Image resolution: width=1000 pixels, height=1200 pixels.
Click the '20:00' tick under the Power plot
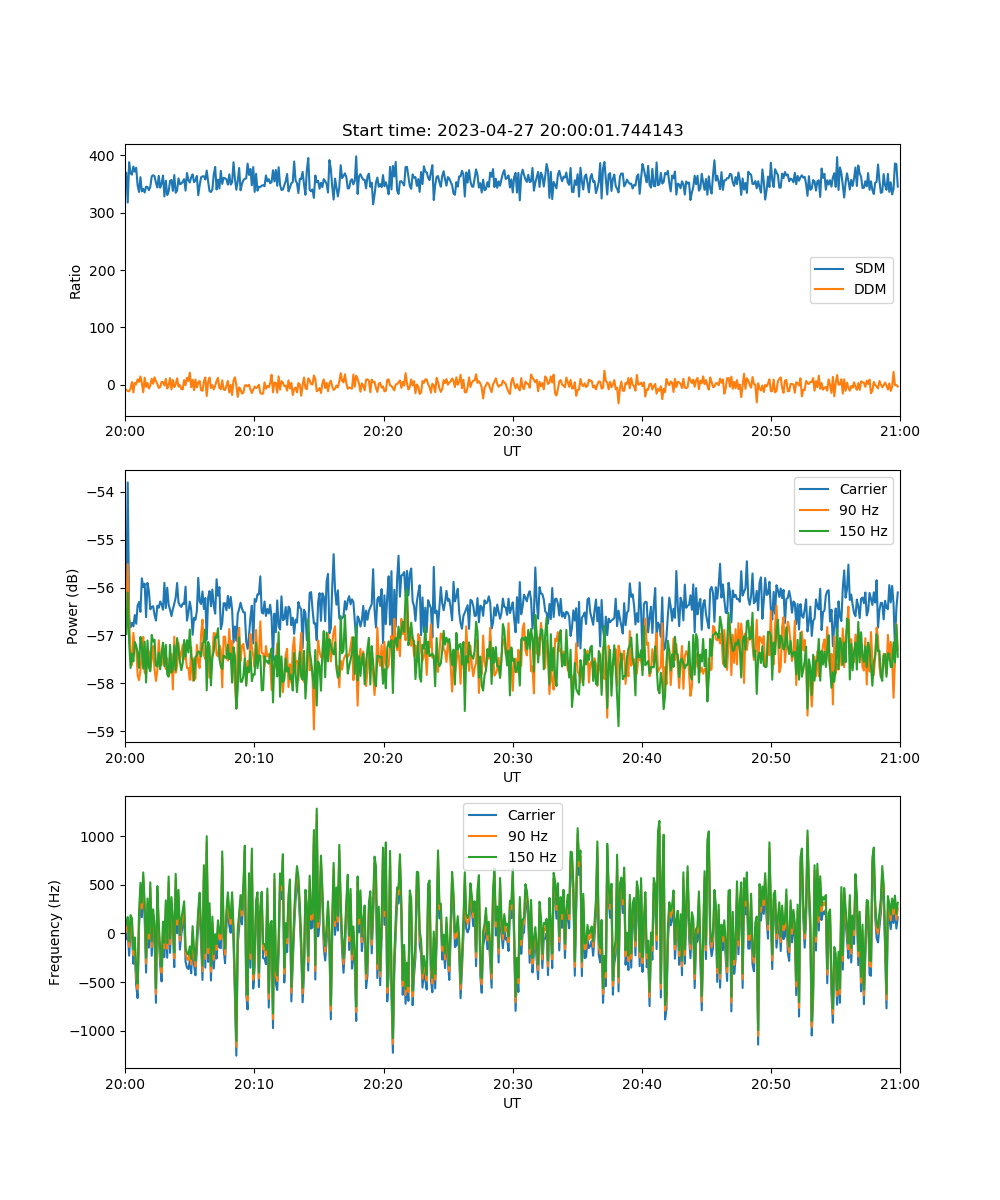click(125, 758)
